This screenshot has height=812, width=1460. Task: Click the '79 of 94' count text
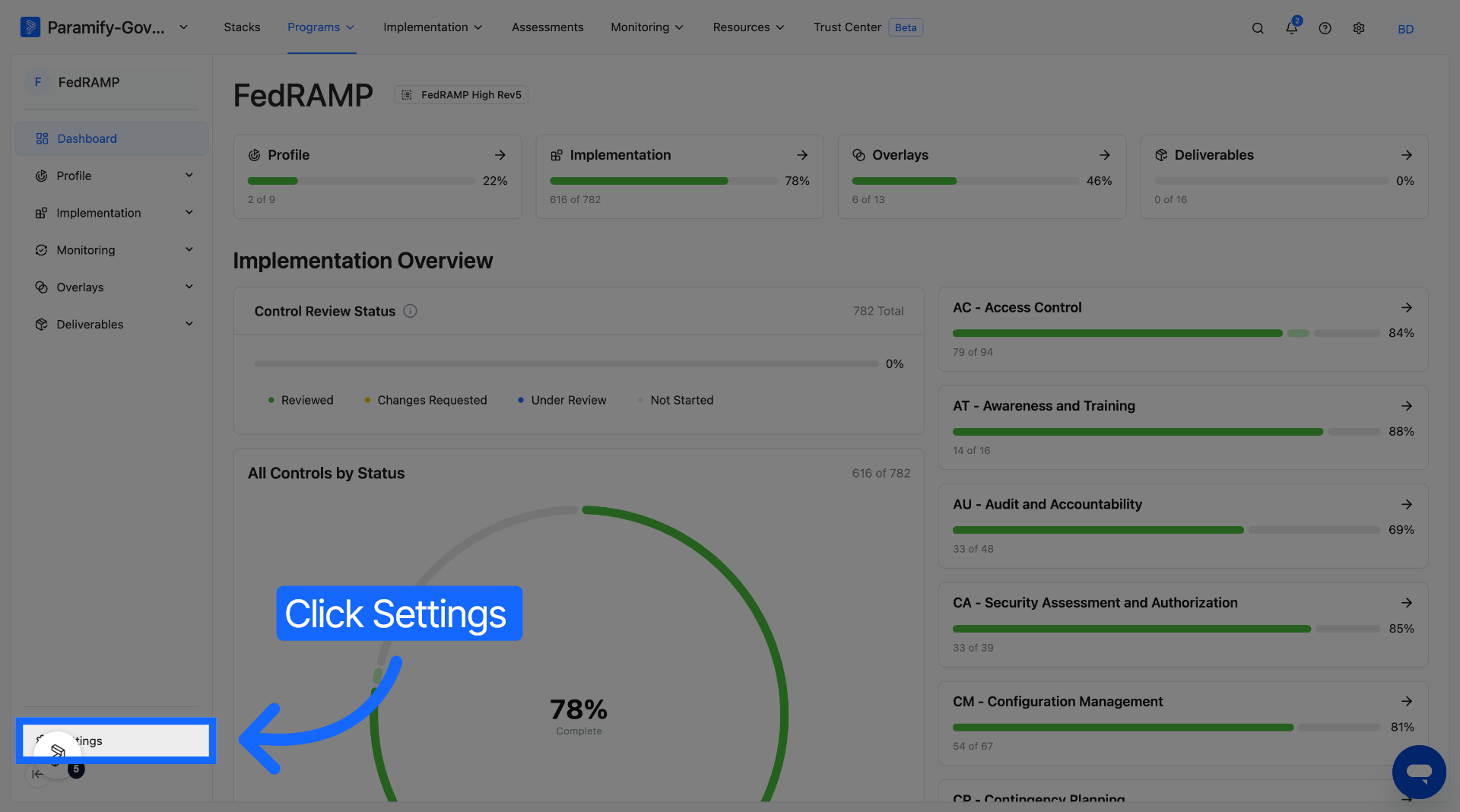[x=973, y=352]
